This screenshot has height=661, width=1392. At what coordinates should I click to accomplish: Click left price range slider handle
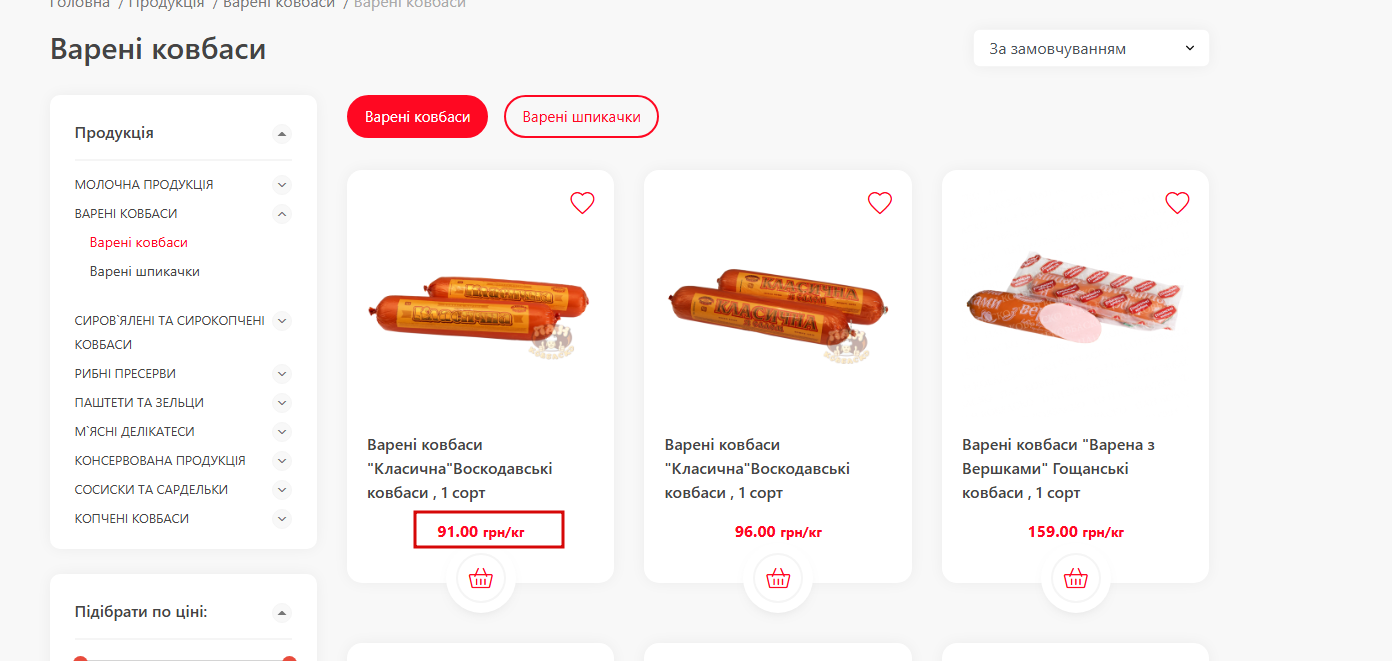click(81, 659)
